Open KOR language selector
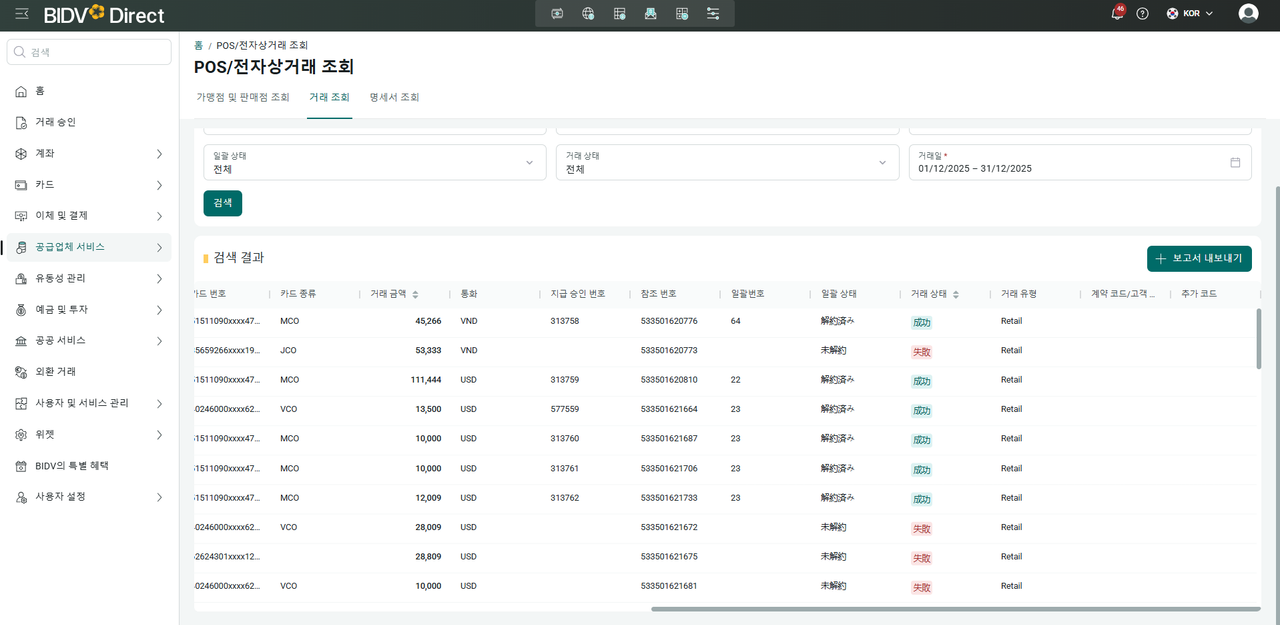The width and height of the screenshot is (1280, 625). [1190, 14]
